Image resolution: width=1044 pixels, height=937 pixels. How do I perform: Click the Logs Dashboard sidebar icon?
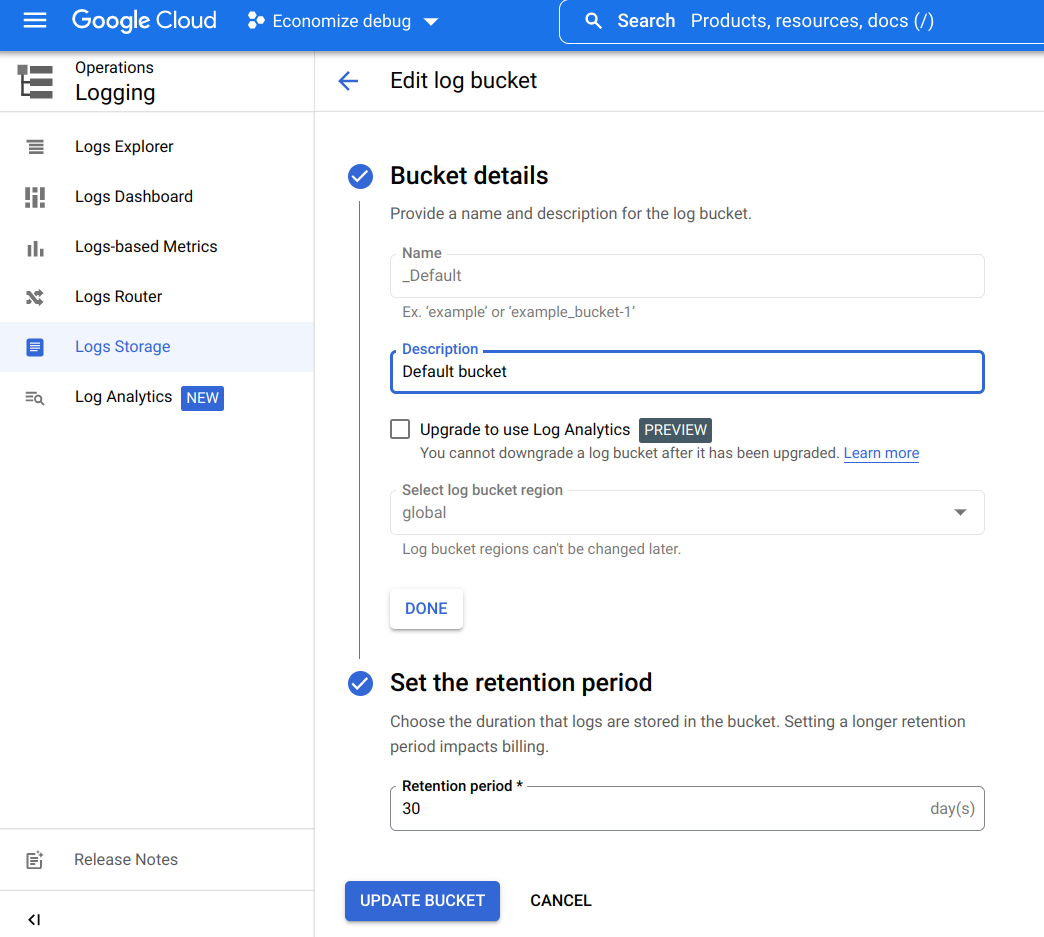pos(35,197)
